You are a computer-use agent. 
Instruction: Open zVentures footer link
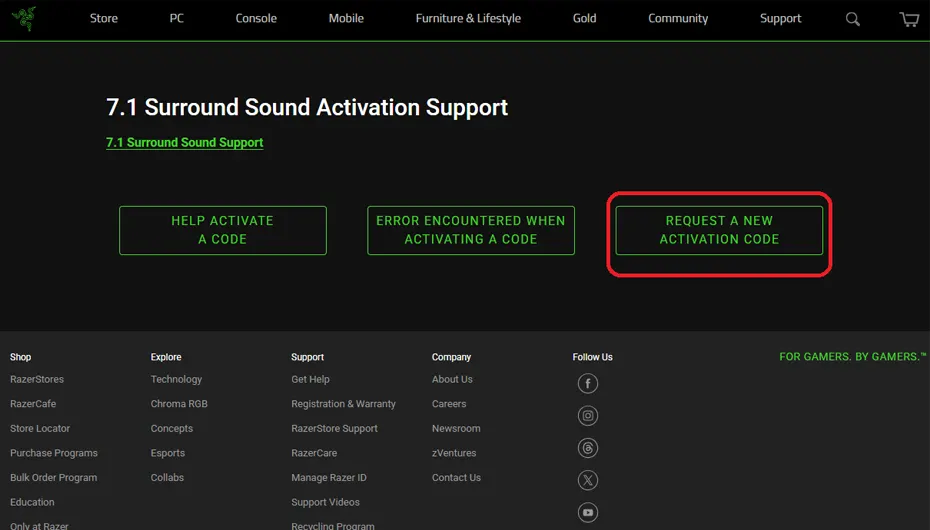[454, 453]
